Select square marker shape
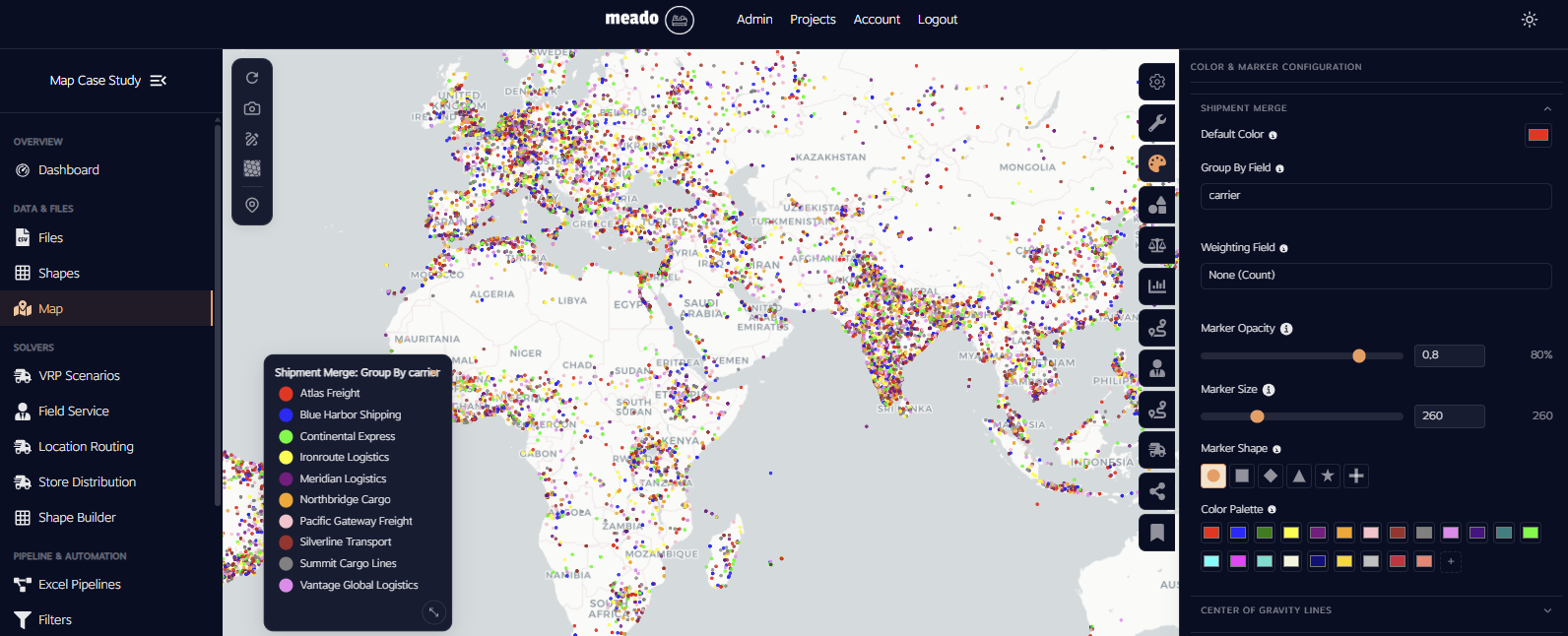 pyautogui.click(x=1242, y=476)
